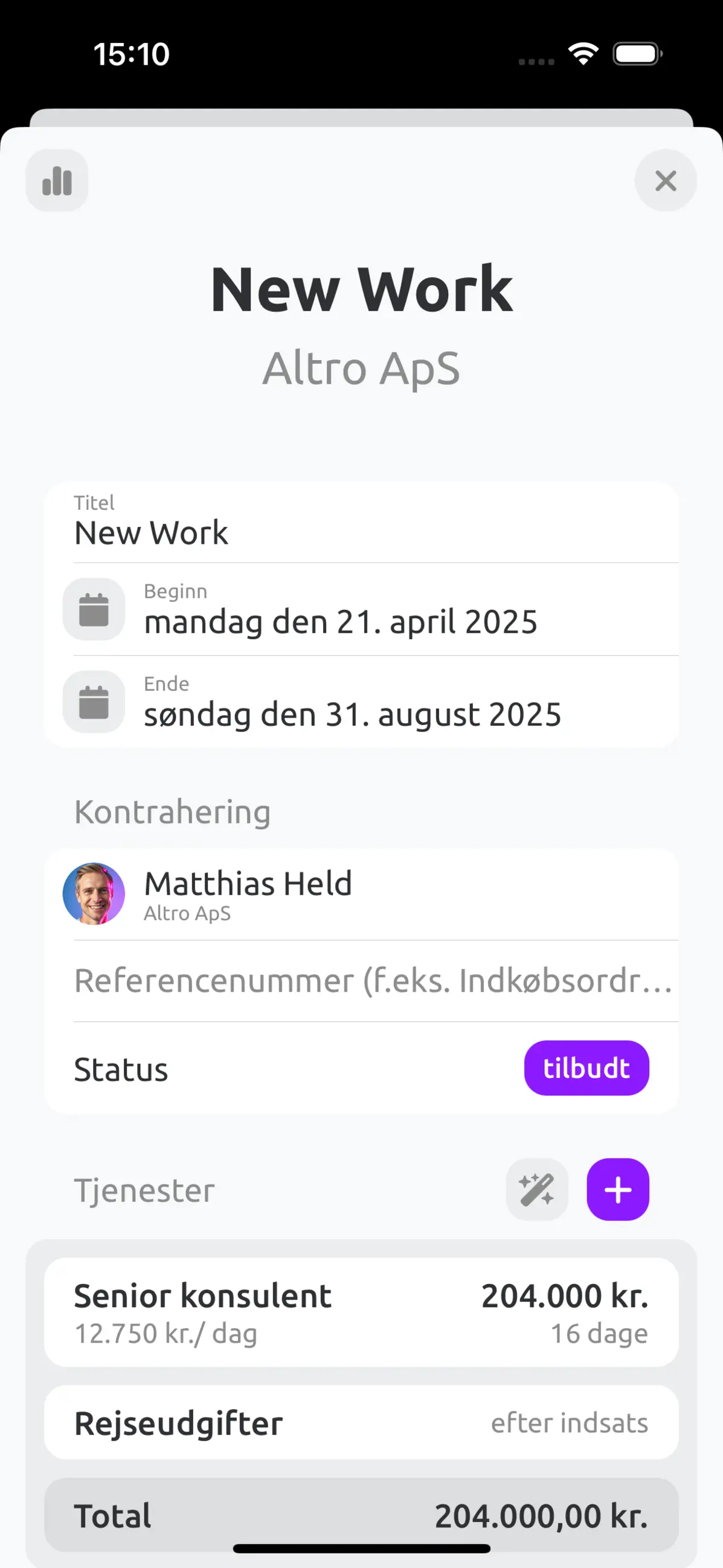Tap the Wi-Fi status bar icon
This screenshot has width=723, height=1568.
coord(583,54)
